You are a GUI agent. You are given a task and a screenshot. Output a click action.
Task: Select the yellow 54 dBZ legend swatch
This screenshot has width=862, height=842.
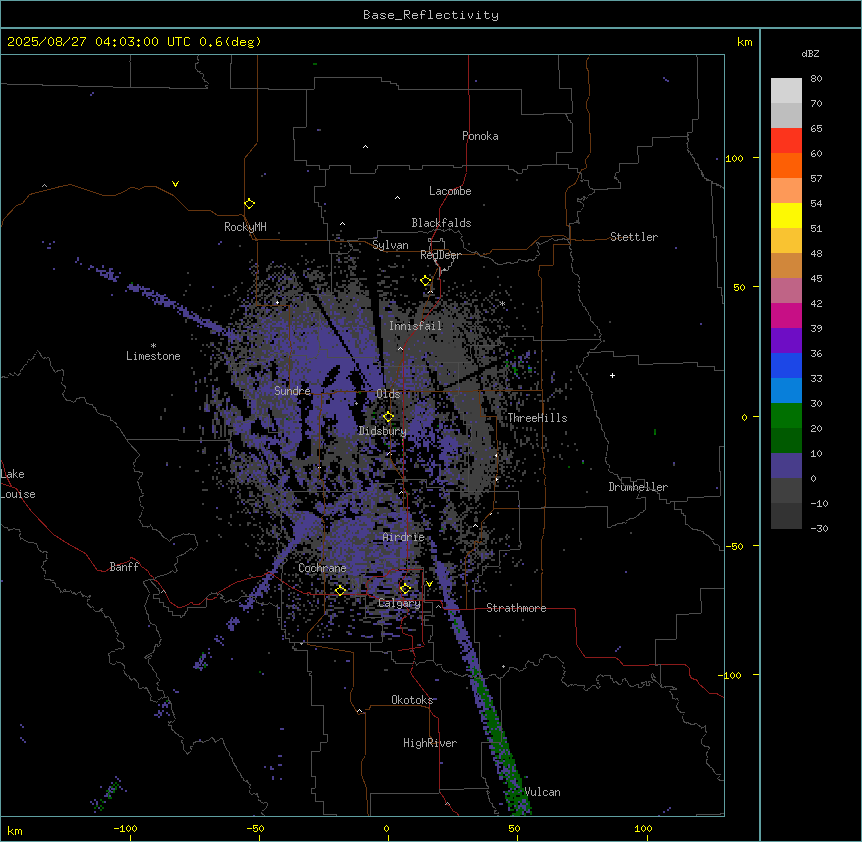(786, 215)
